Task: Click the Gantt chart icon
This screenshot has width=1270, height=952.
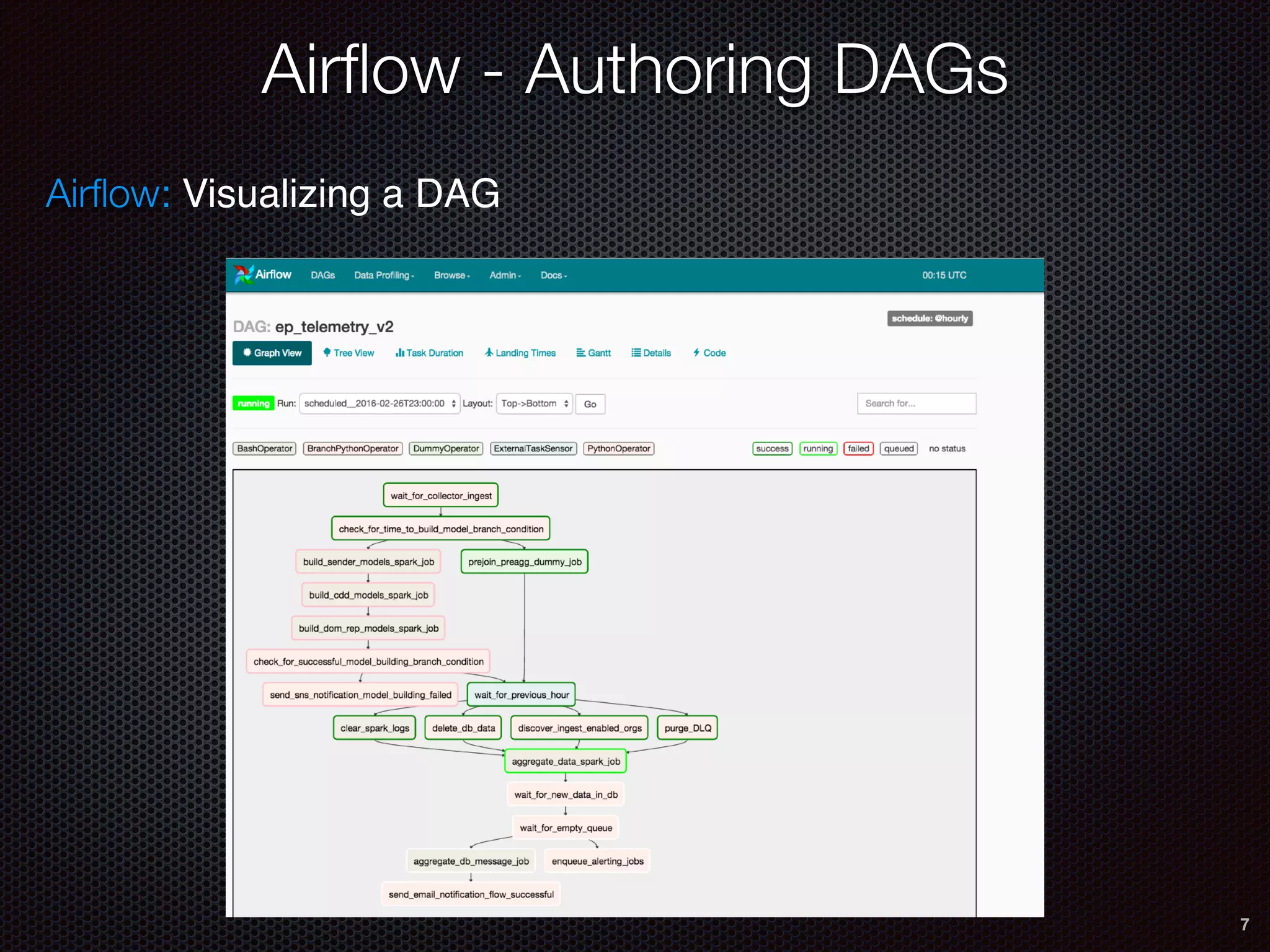Action: tap(580, 353)
